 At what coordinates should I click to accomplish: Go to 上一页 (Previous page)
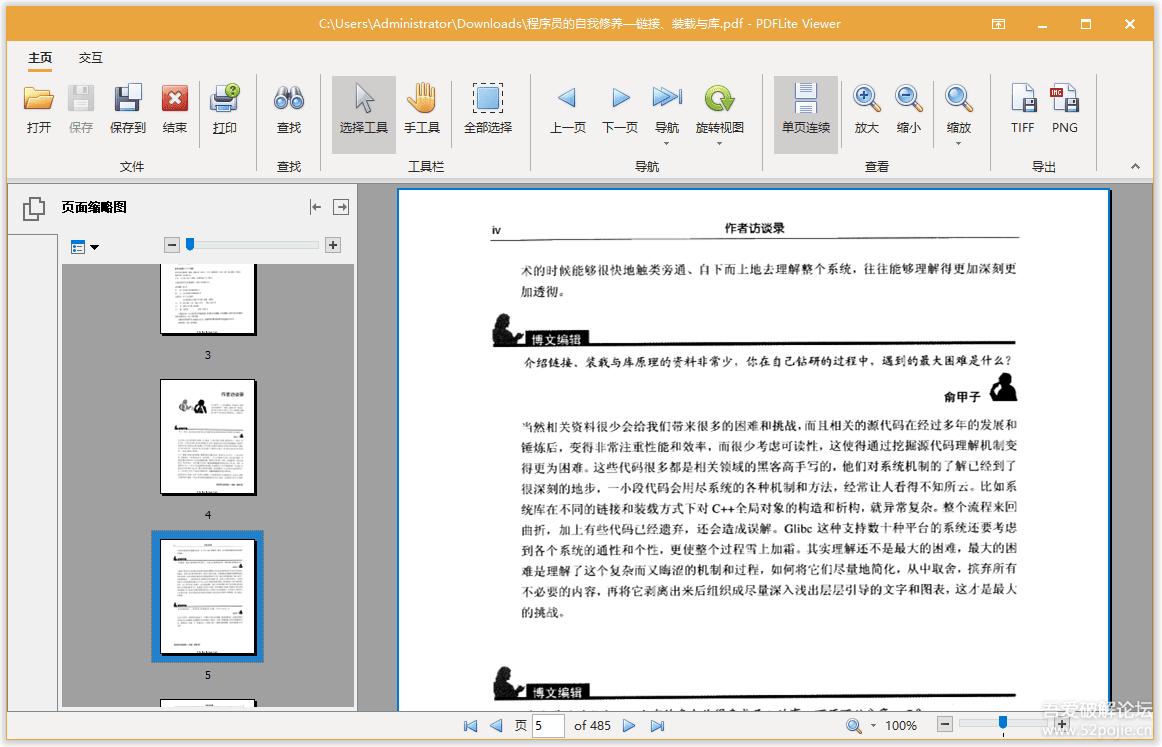(567, 99)
